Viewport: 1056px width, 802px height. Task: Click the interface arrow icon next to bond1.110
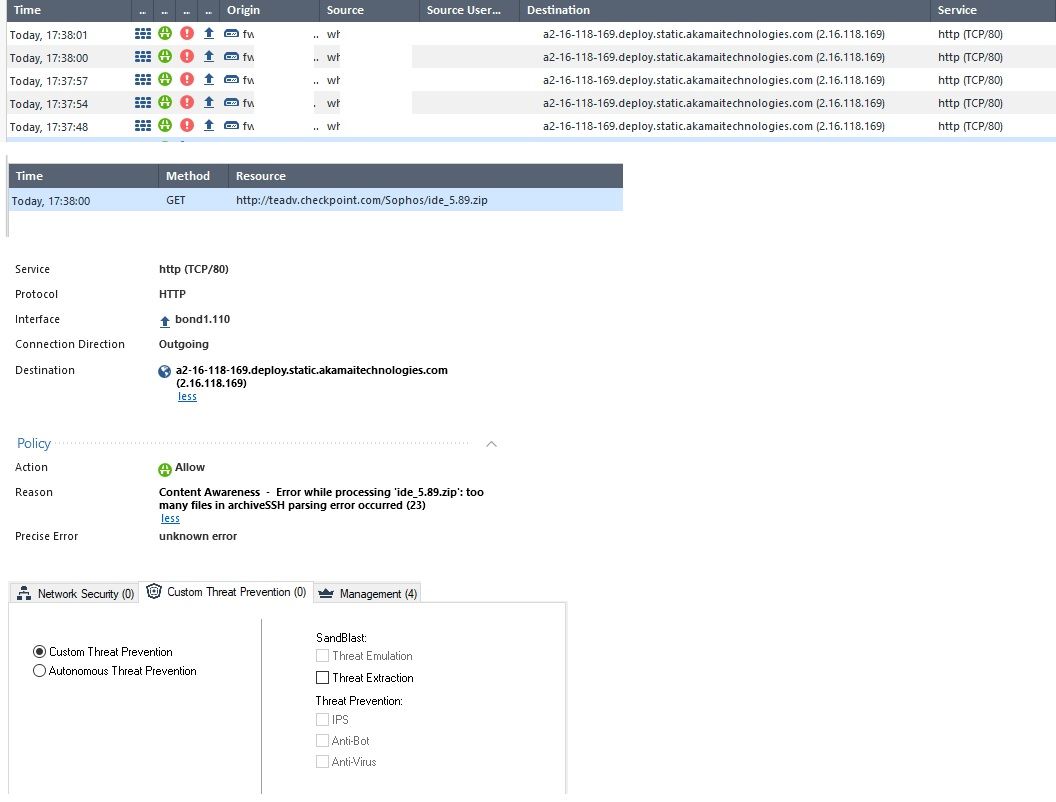click(164, 319)
